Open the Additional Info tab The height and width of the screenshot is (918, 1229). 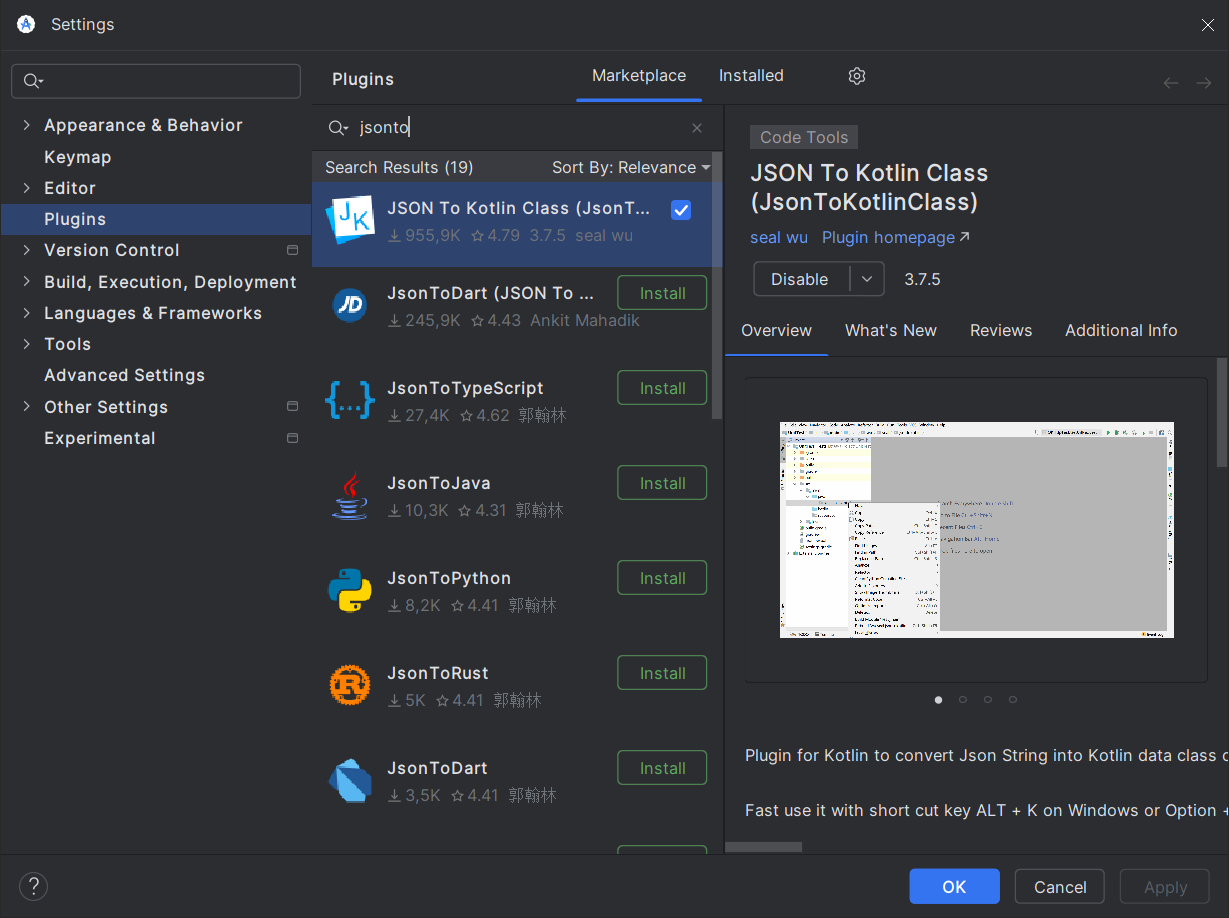[1121, 330]
